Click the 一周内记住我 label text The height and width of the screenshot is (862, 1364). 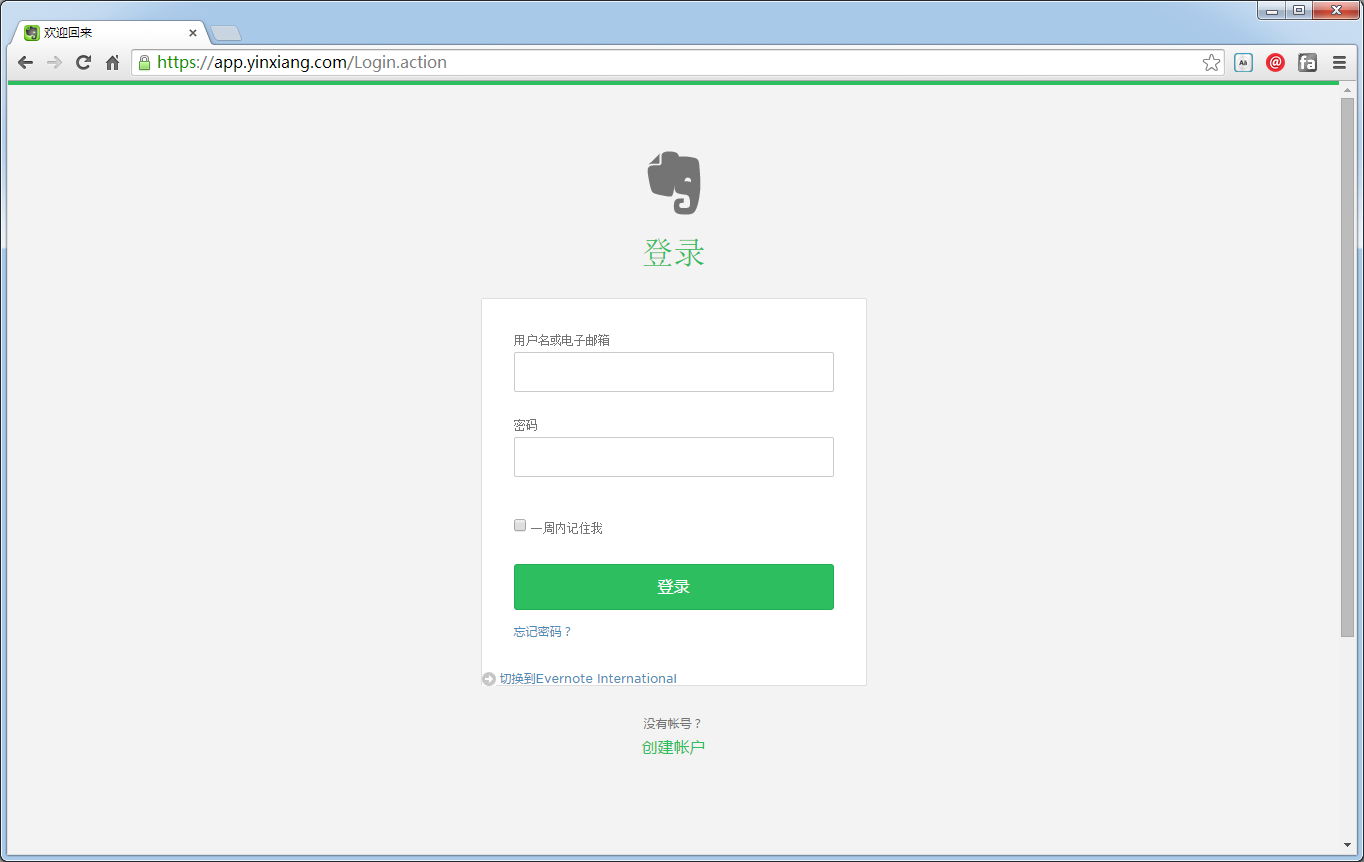(x=567, y=528)
